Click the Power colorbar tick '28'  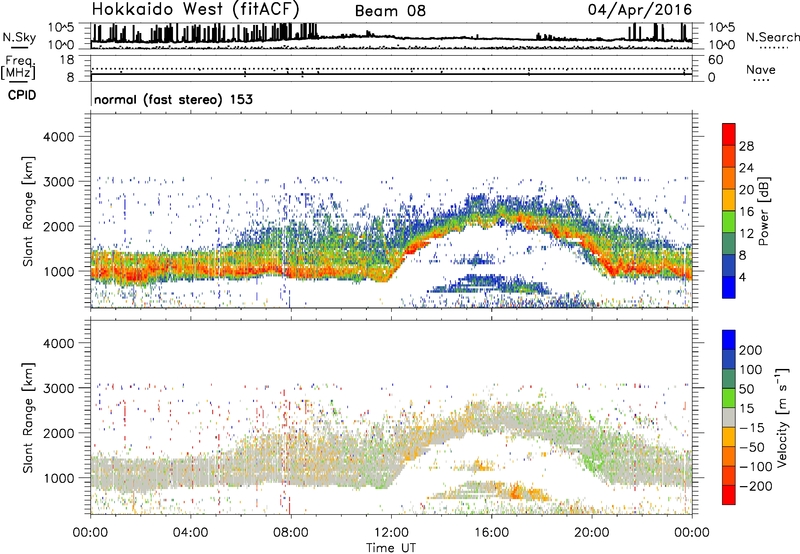click(x=746, y=146)
